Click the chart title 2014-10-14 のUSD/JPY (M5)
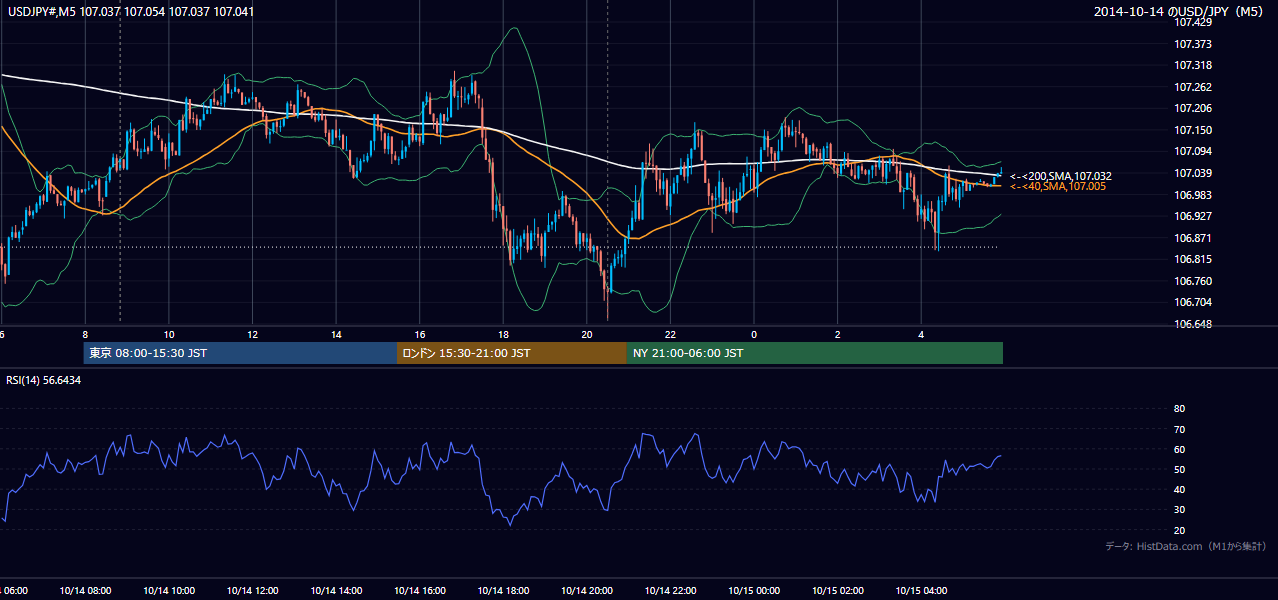This screenshot has height=600, width=1278. point(1181,12)
